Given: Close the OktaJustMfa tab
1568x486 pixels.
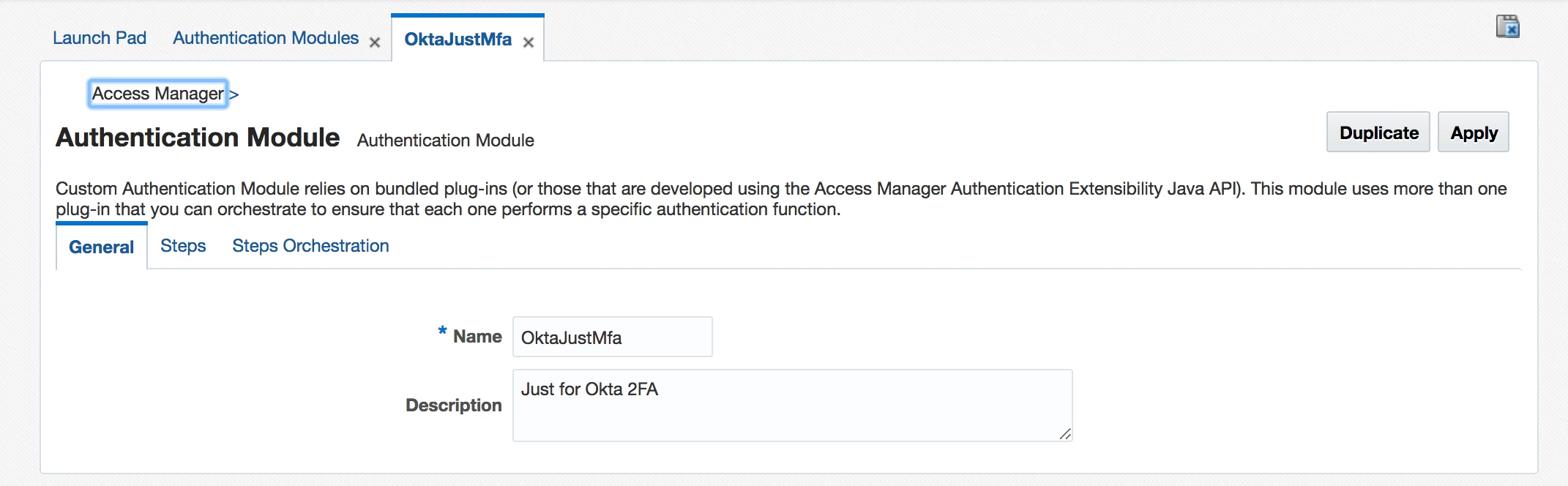Looking at the screenshot, I should point(529,42).
